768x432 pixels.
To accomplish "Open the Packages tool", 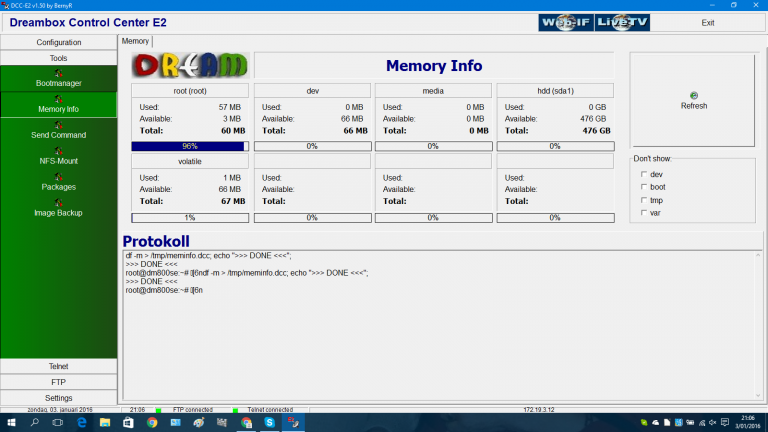I will pos(58,182).
